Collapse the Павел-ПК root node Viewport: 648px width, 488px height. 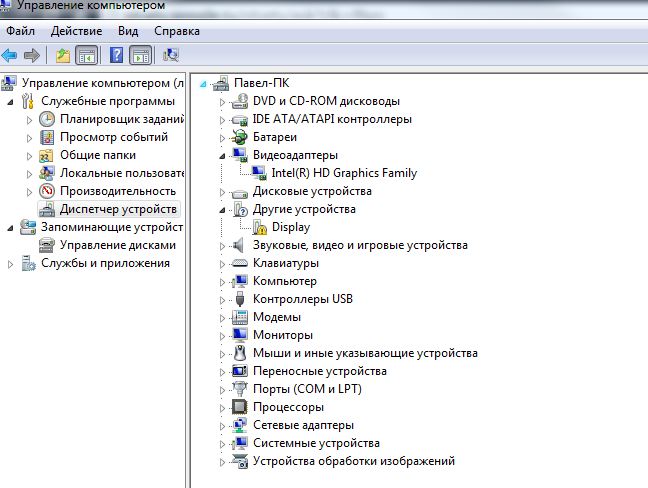tap(203, 84)
